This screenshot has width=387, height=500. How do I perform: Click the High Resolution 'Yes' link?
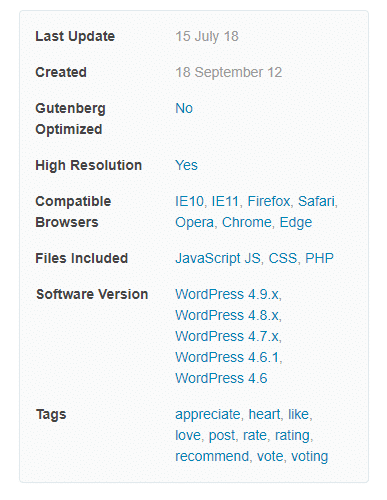click(x=186, y=165)
